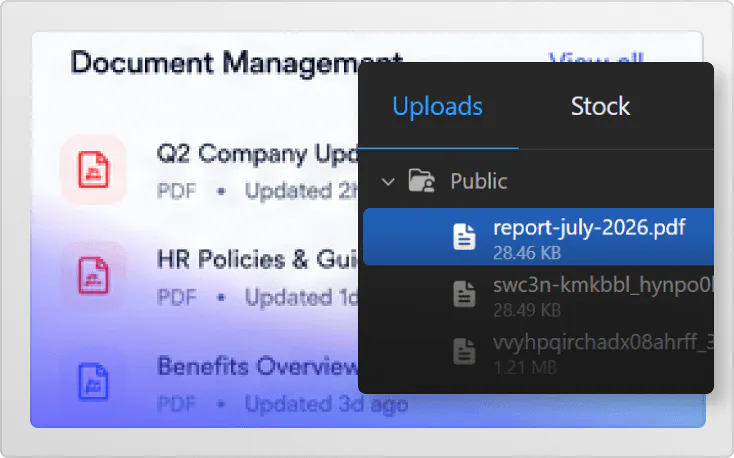The width and height of the screenshot is (734, 458).
Task: Click the 1.21 MB size text
Action: tap(525, 368)
